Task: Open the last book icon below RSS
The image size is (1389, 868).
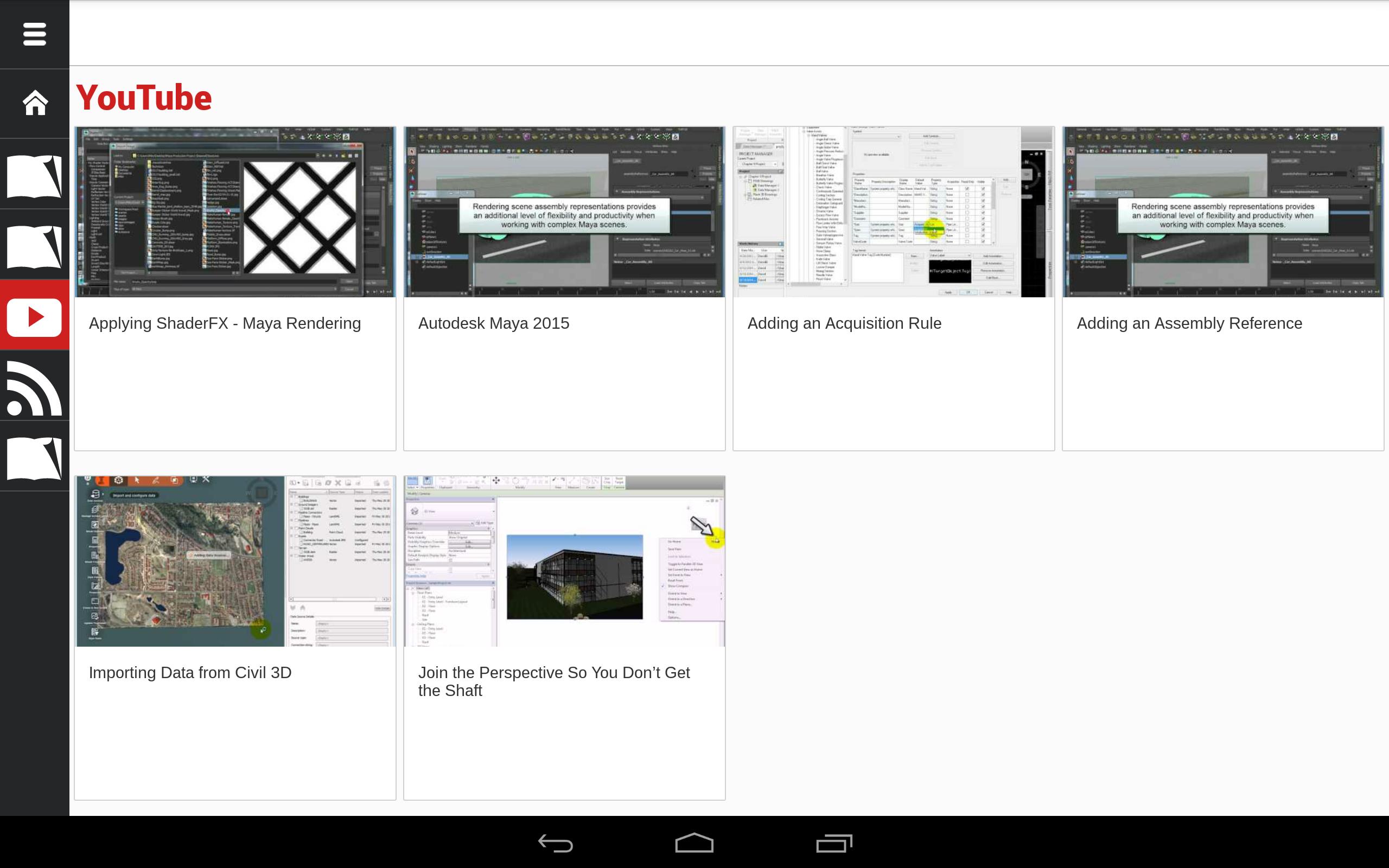Action: pyautogui.click(x=34, y=458)
